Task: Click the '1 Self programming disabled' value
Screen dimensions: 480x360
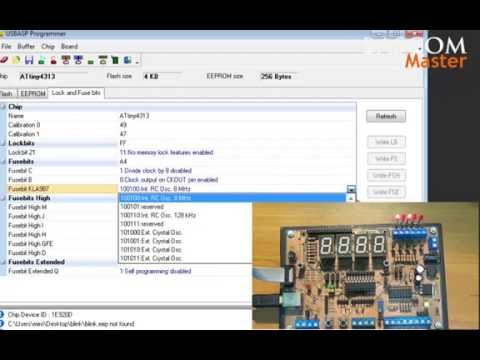Action: coord(156,271)
